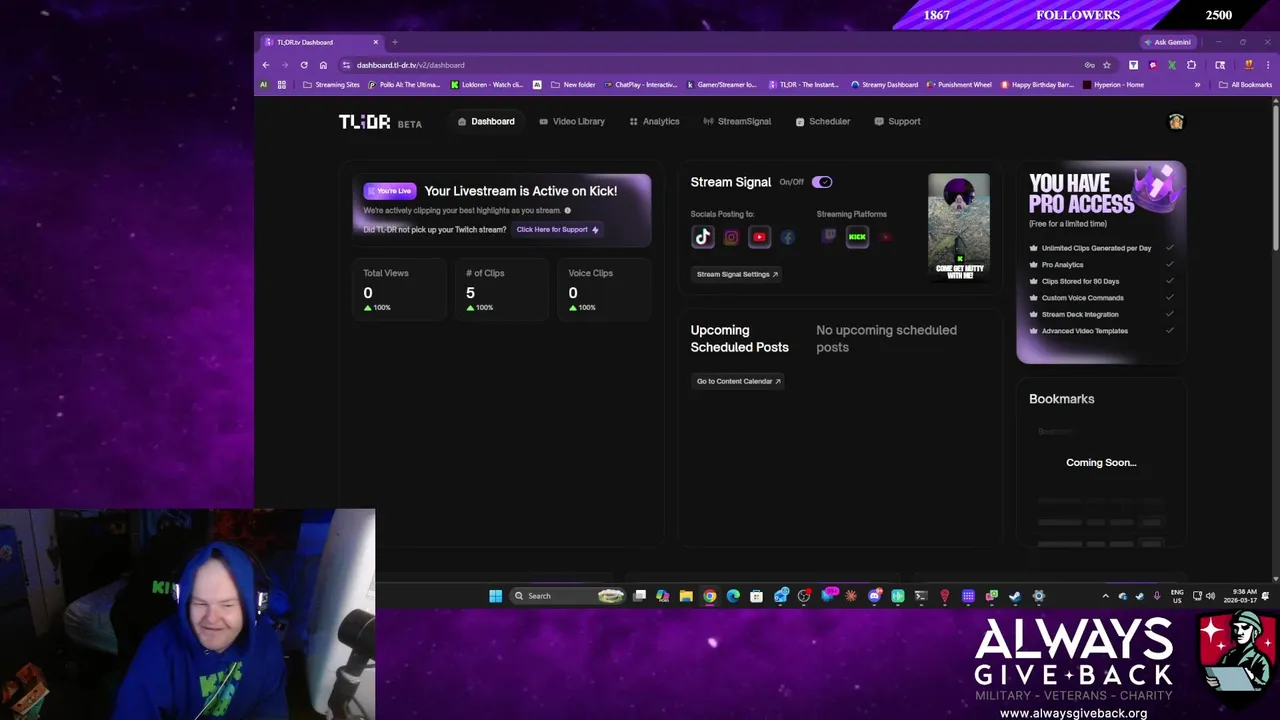
Task: Open the New folder bookmark folder
Action: click(x=572, y=85)
